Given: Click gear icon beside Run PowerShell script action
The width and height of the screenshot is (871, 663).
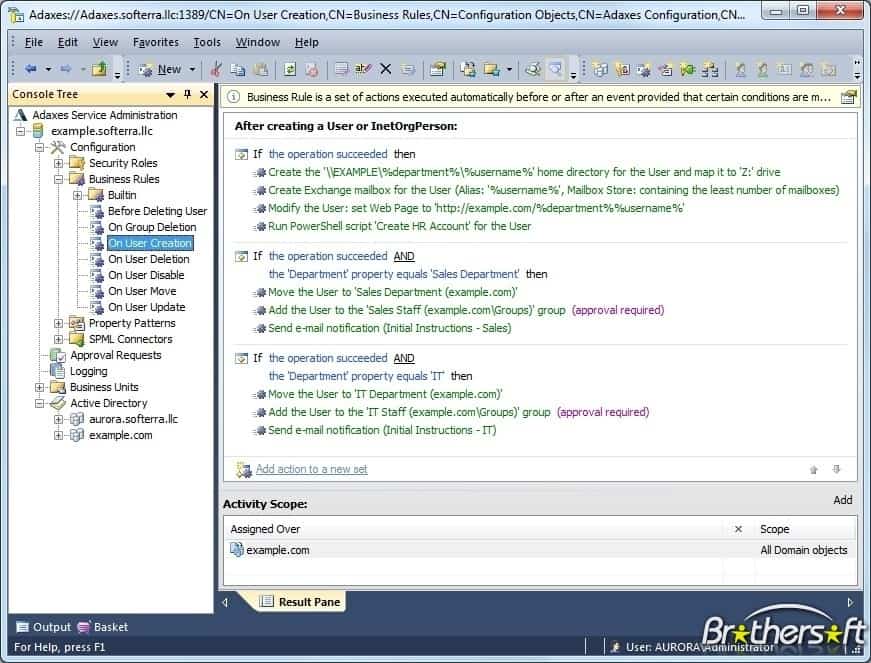Looking at the screenshot, I should coord(259,227).
